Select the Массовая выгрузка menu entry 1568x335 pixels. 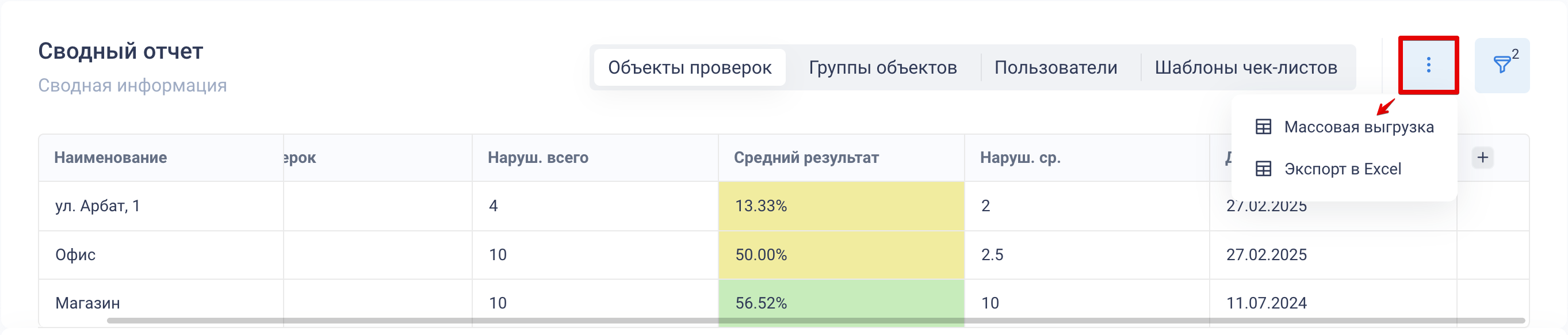click(1344, 127)
